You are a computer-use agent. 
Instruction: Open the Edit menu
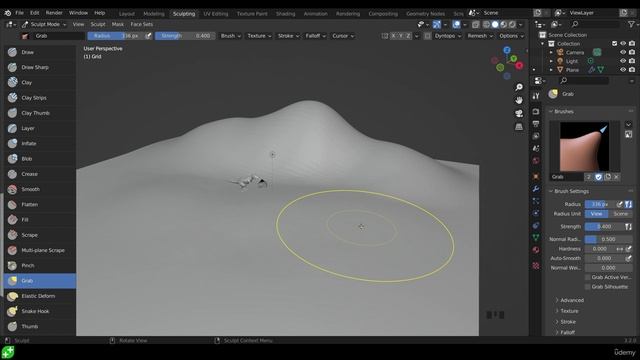35,13
